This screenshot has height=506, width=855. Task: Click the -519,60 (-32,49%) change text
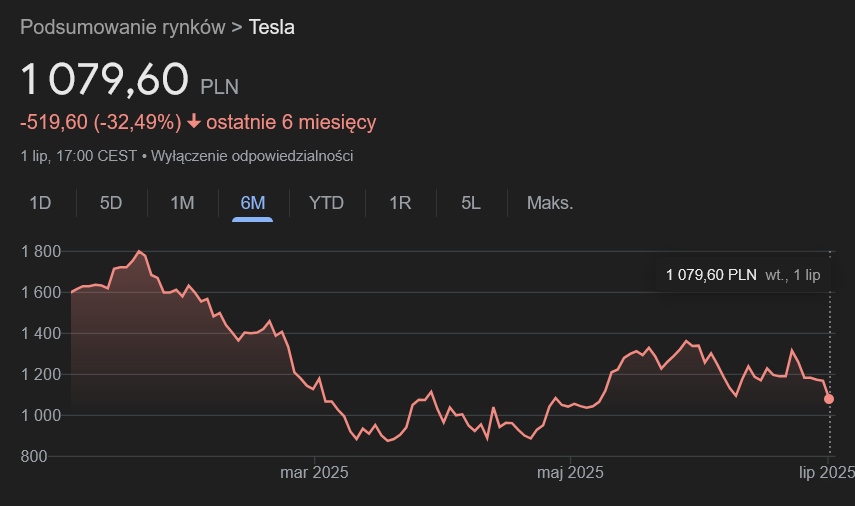pos(100,122)
